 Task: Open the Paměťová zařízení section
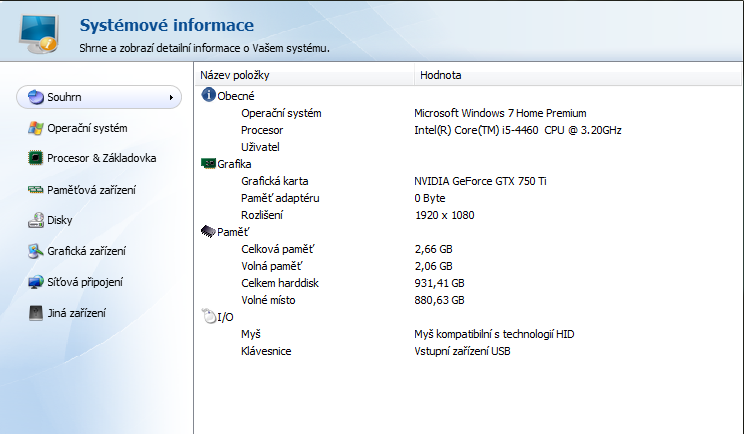(x=91, y=190)
